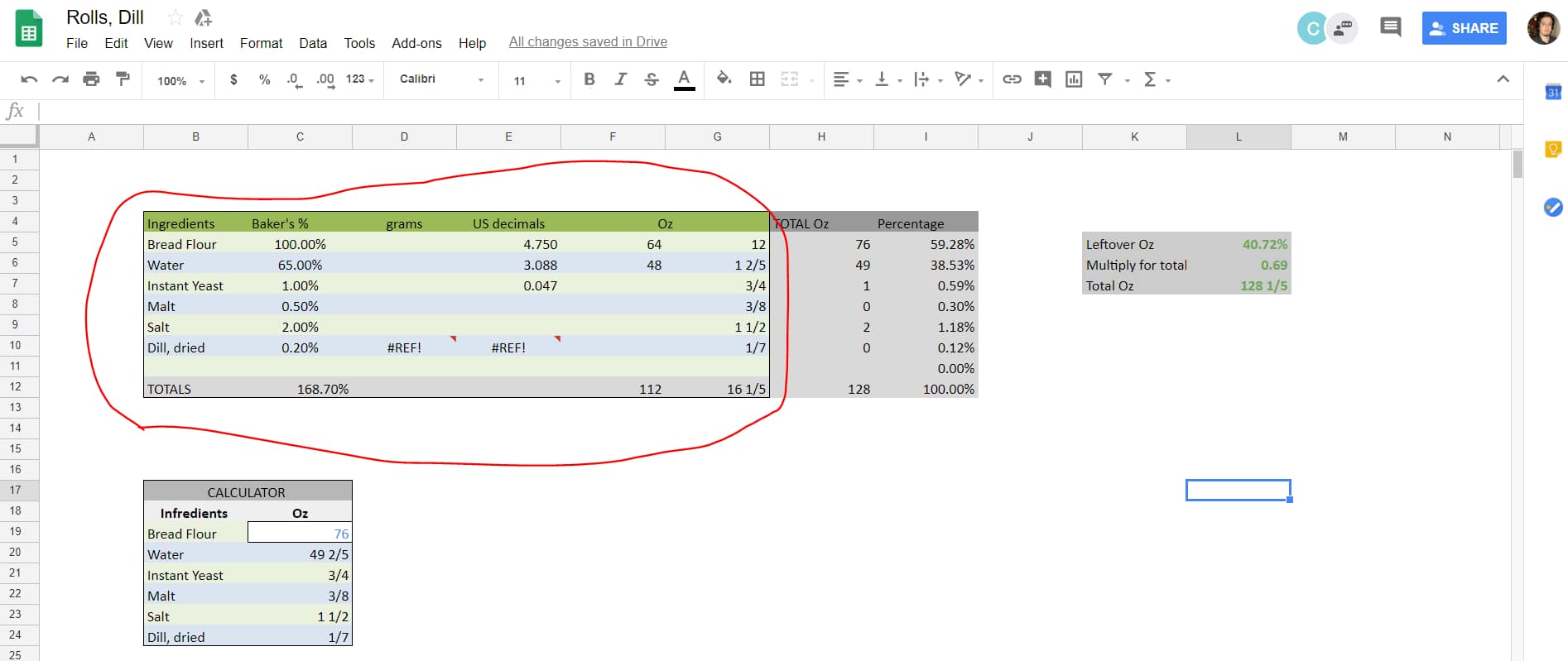Open the comment history icon
This screenshot has width=1568, height=661.
1390,27
